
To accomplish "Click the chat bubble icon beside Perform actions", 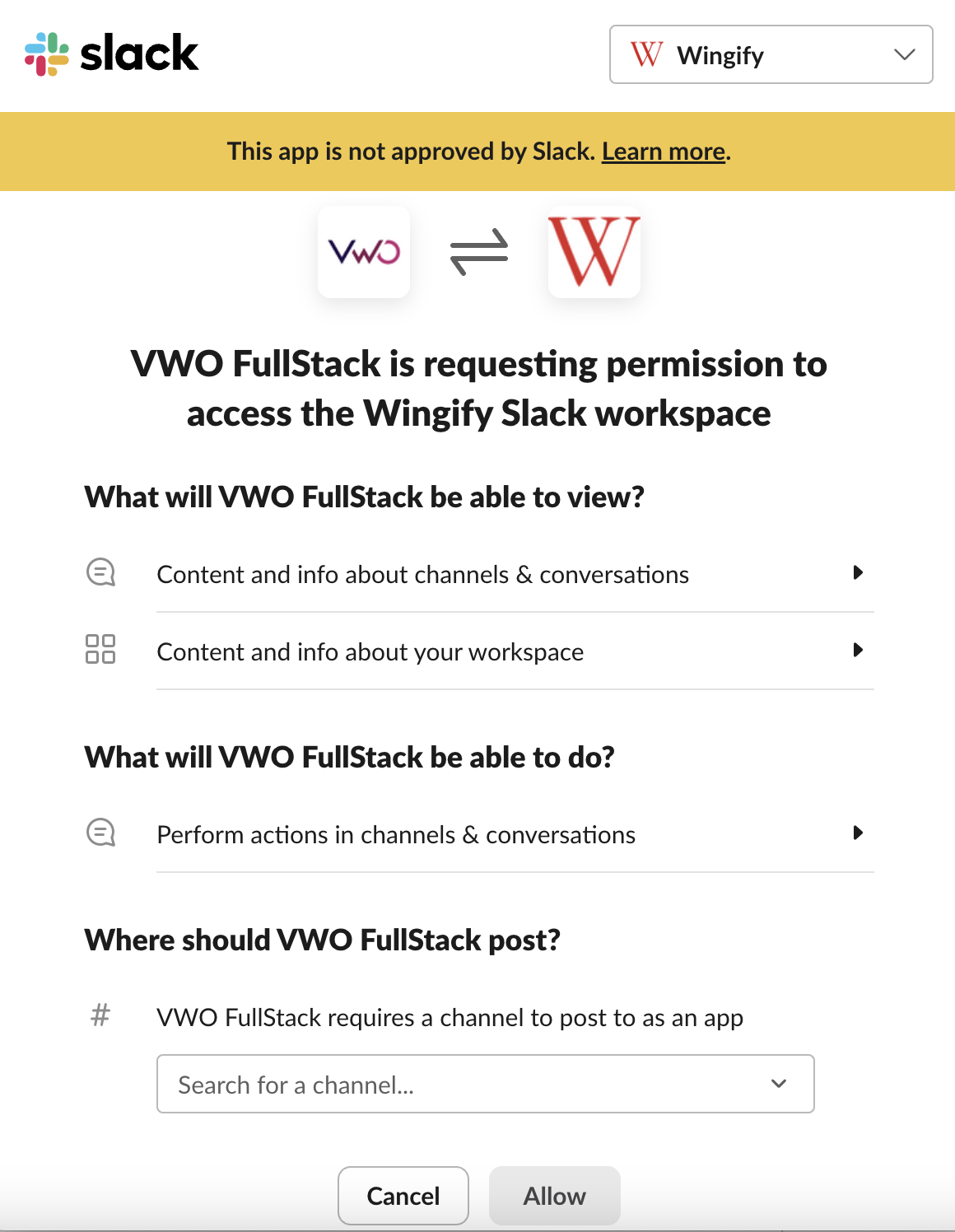I will click(x=100, y=833).
